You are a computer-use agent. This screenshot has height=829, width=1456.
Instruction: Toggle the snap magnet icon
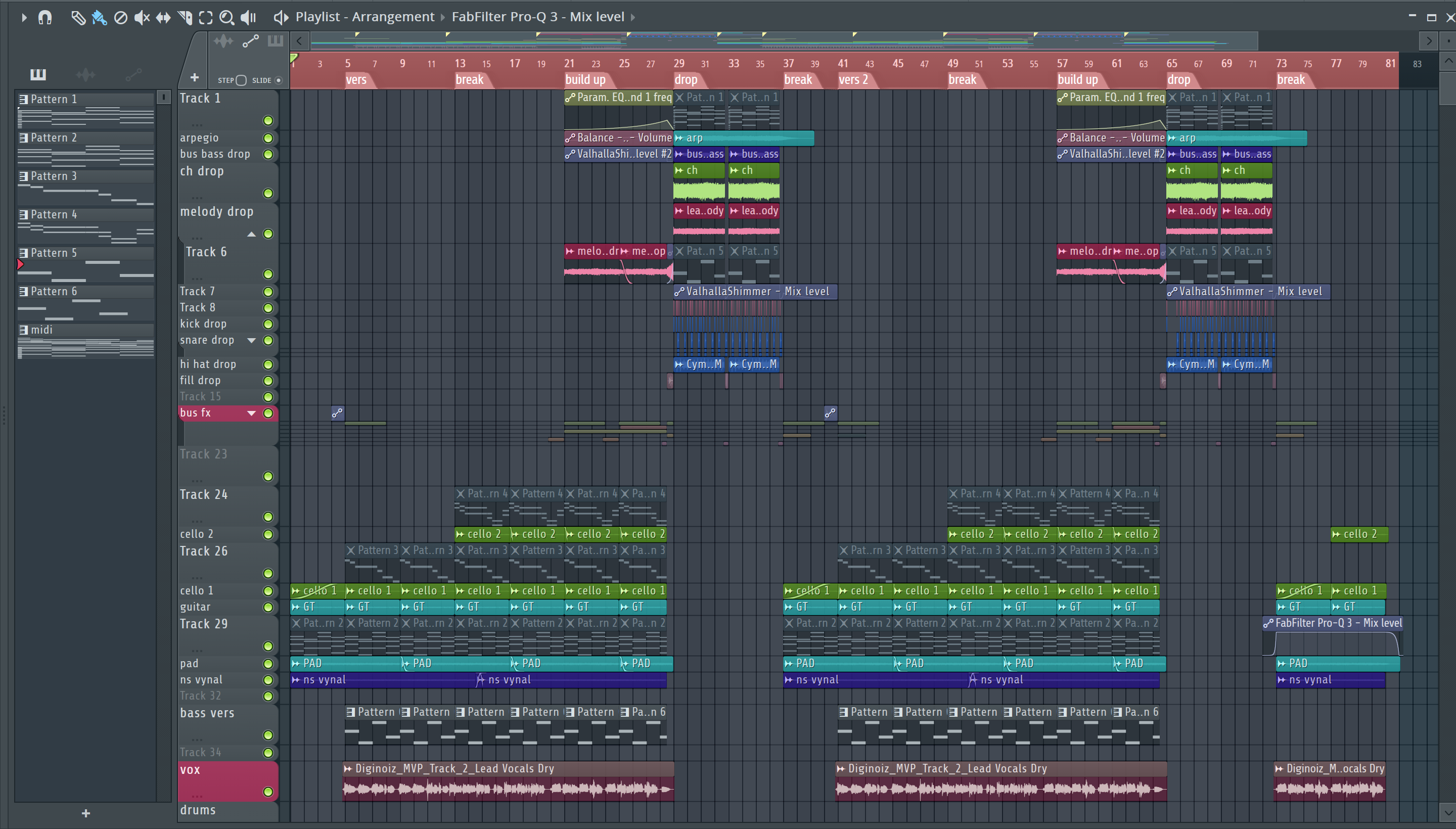(45, 18)
